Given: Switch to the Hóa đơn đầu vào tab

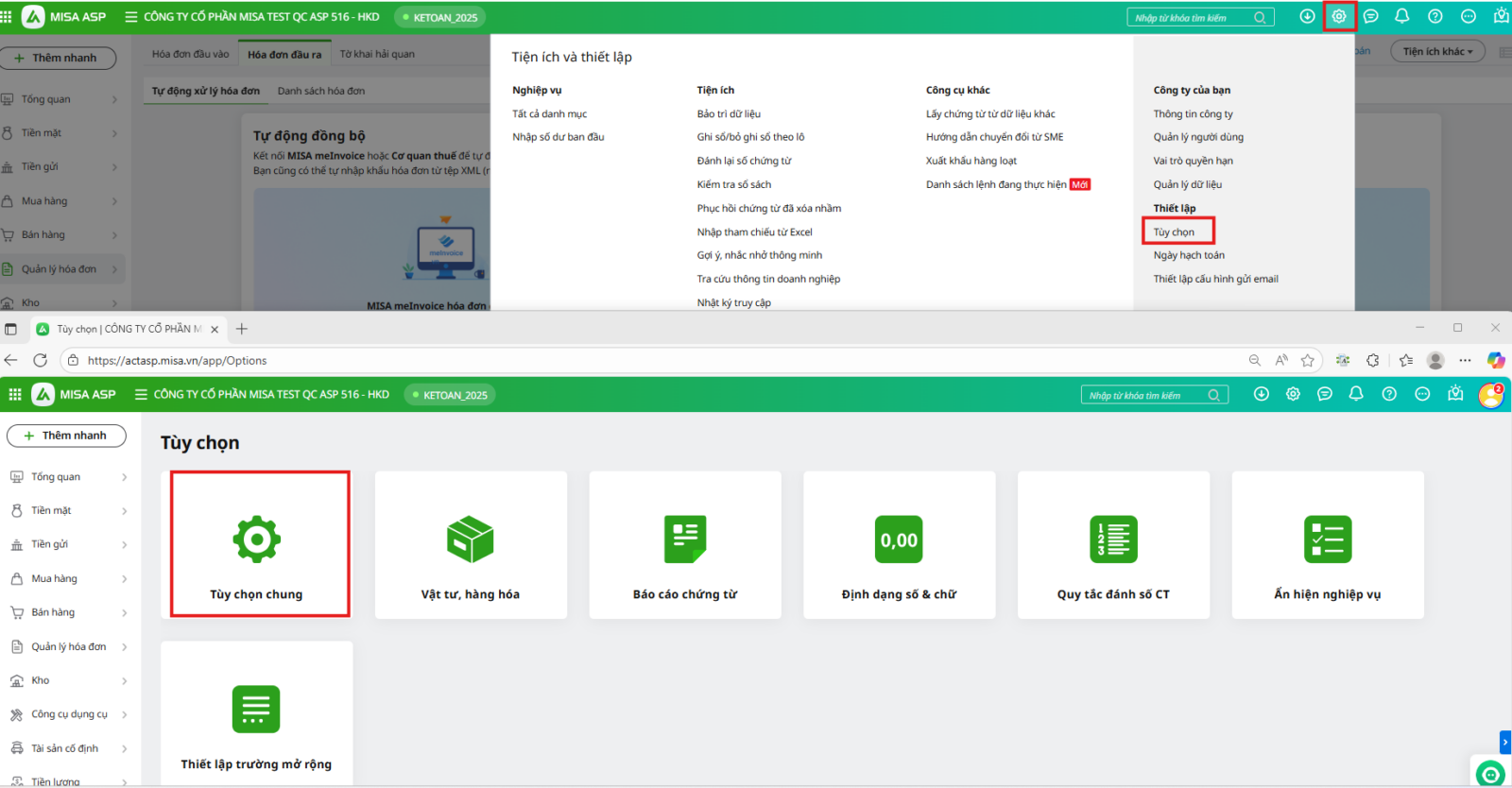Looking at the screenshot, I should pos(190,54).
